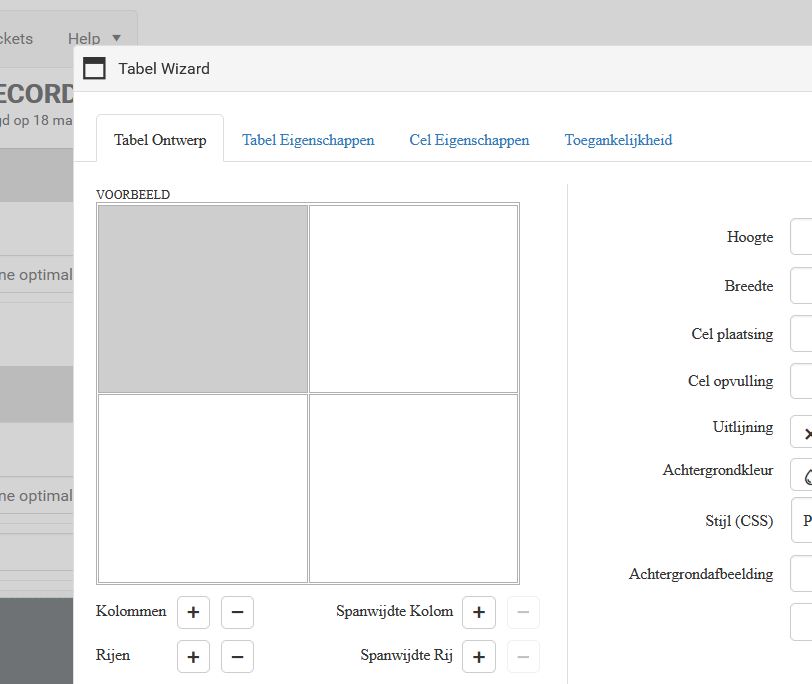Switch to Cel Eigenschappen tab
The height and width of the screenshot is (684, 812).
point(469,140)
